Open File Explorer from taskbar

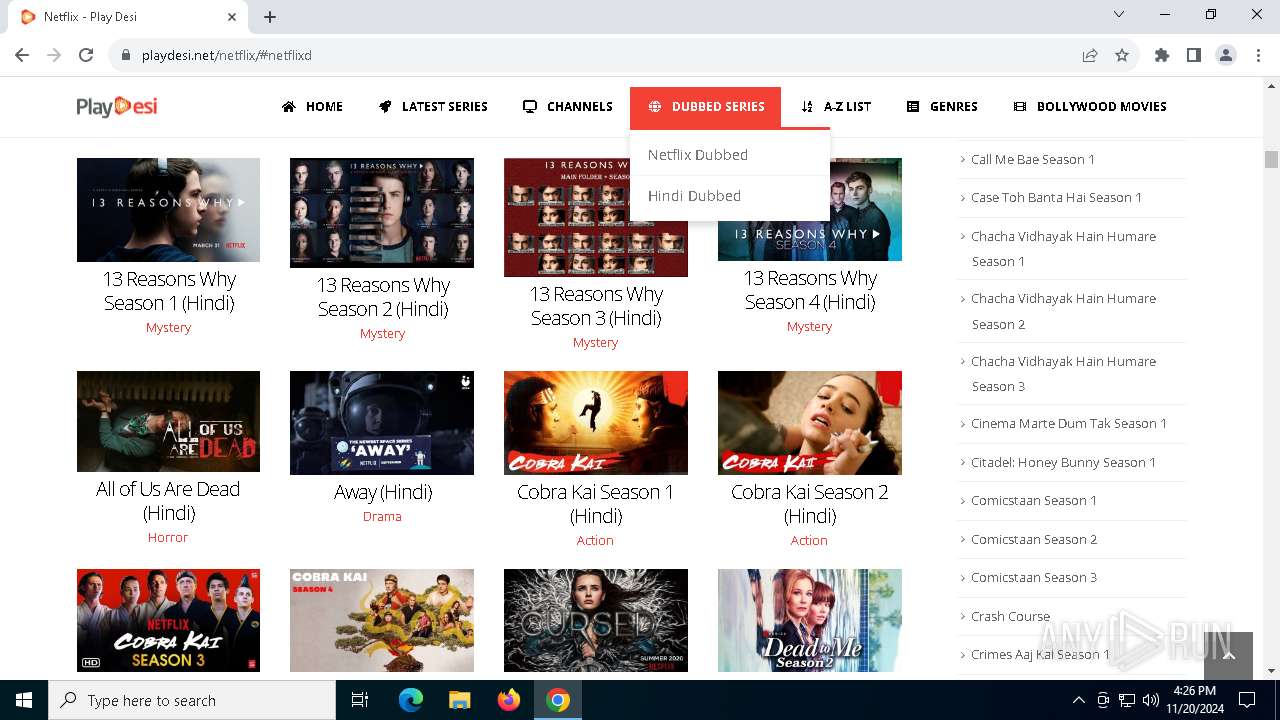(460, 700)
